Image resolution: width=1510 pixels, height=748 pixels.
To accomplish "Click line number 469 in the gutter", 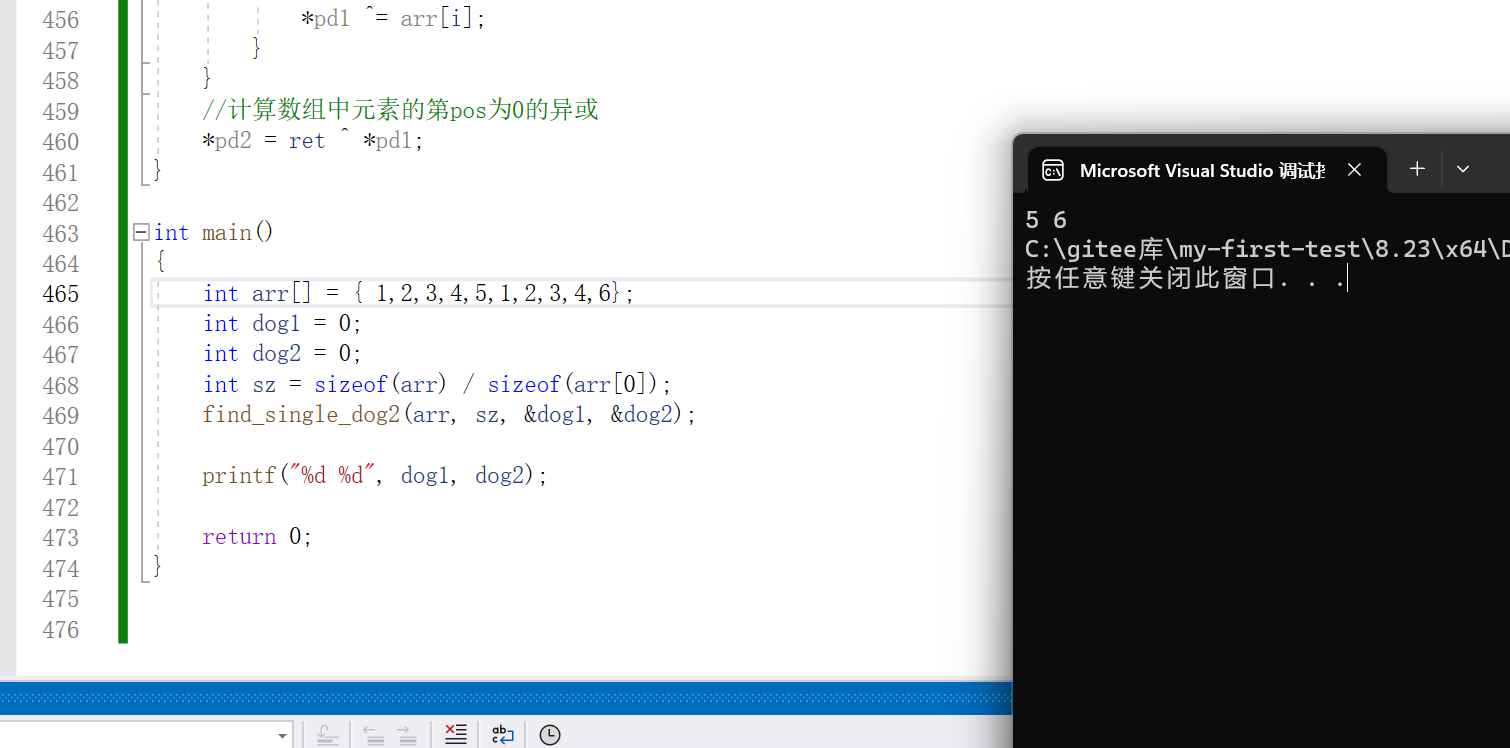I will coord(60,415).
